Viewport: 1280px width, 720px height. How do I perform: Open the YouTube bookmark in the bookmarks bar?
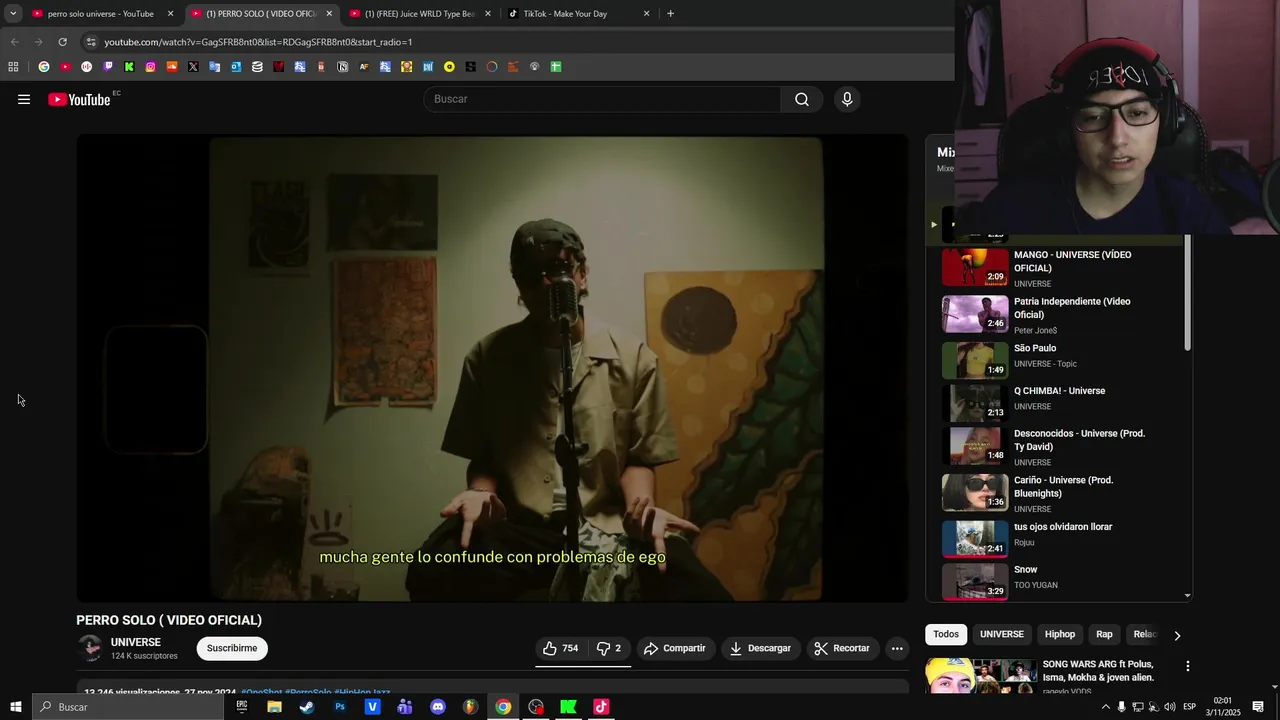tap(65, 67)
